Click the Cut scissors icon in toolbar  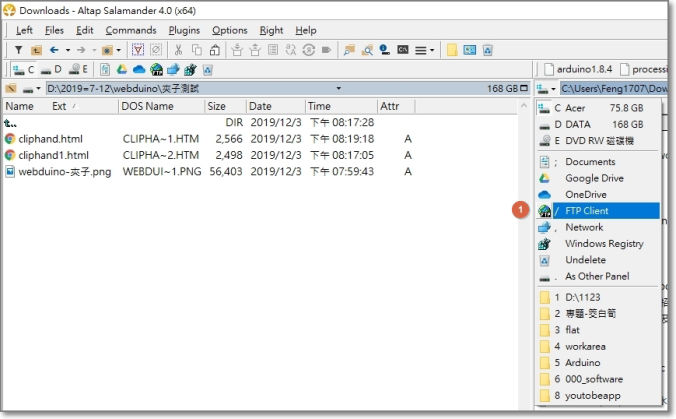coord(178,49)
